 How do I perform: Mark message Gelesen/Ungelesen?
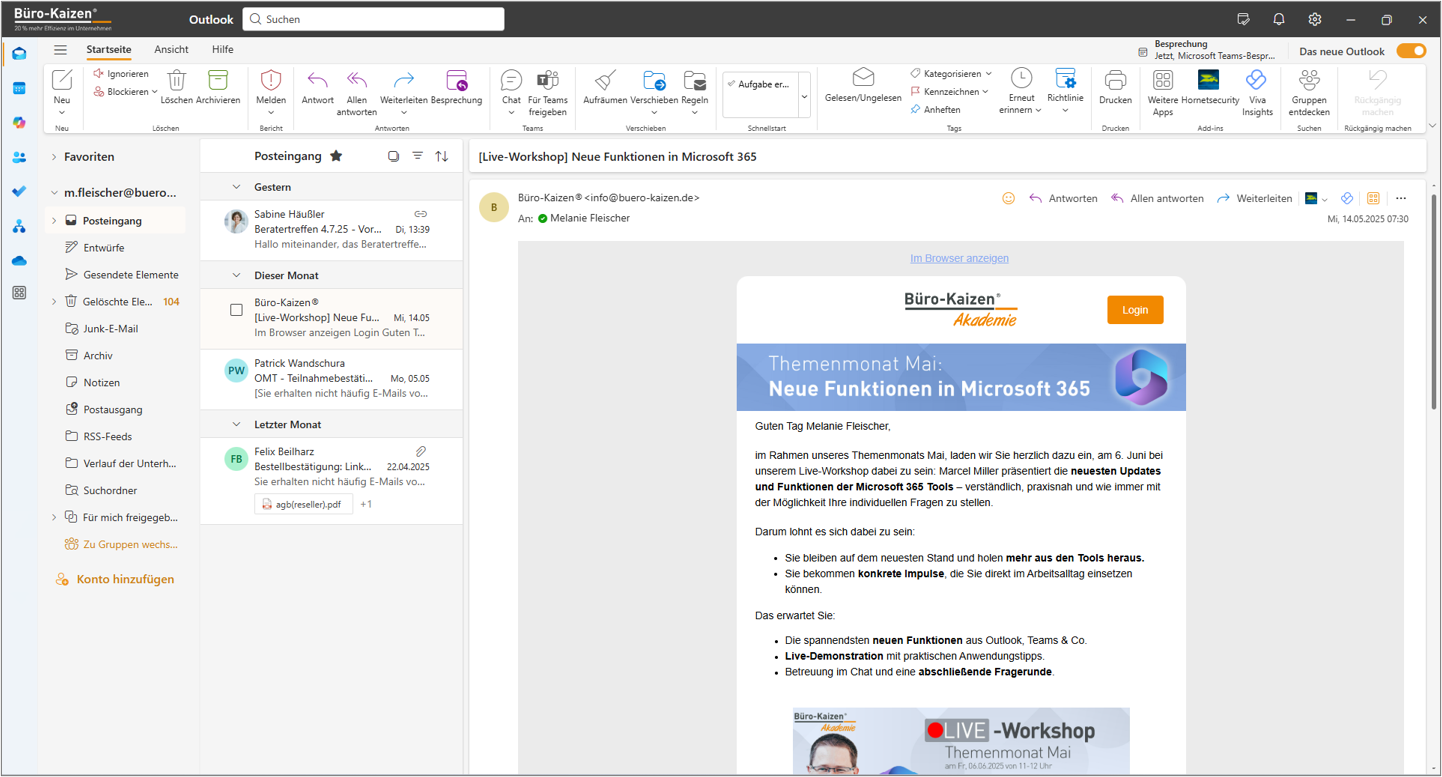[x=863, y=86]
